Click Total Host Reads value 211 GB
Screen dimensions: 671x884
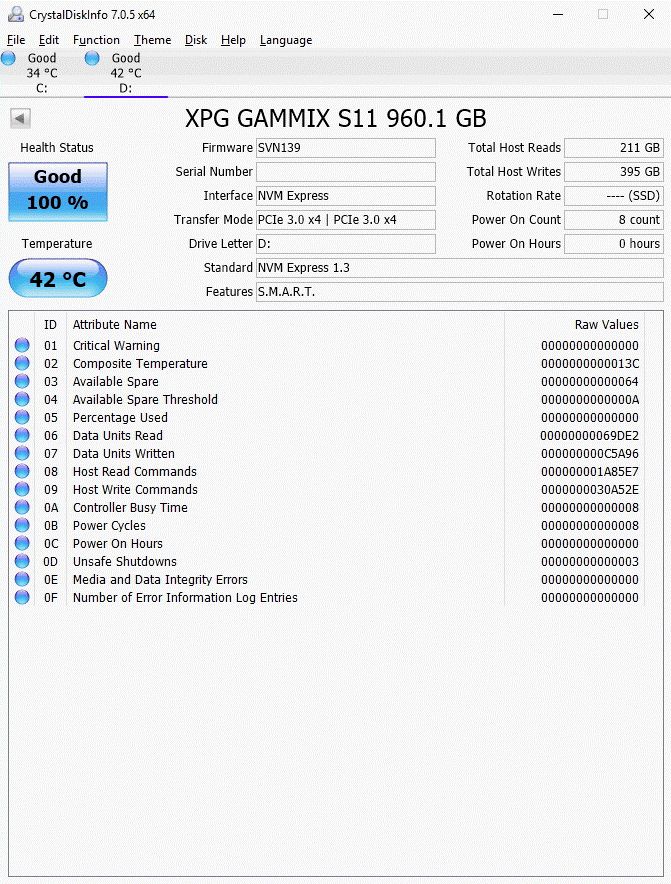(613, 148)
